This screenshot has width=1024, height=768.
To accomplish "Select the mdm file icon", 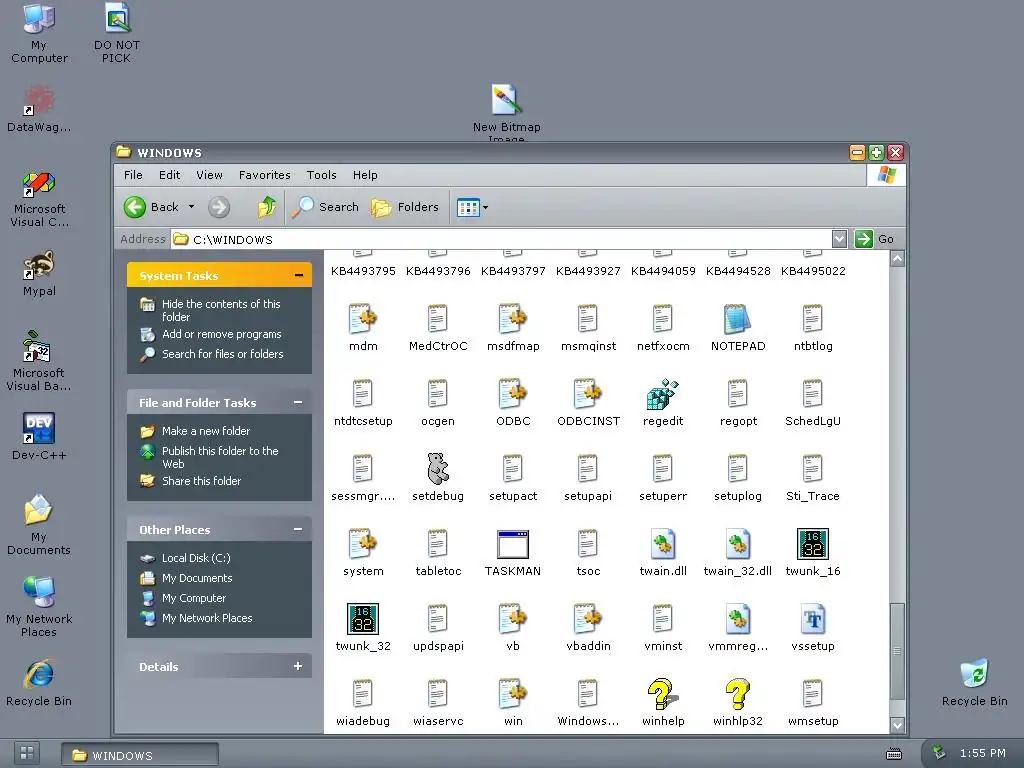I will pyautogui.click(x=362, y=320).
